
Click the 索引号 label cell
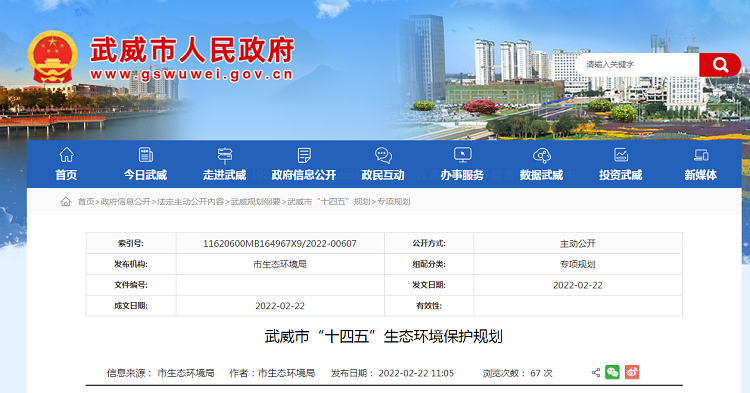coord(131,243)
